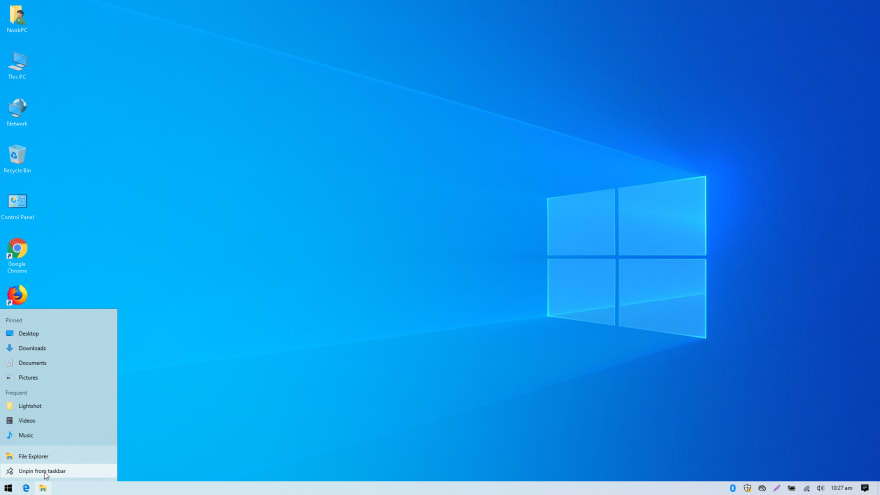Select the Network desktop icon
This screenshot has height=495, width=880.
[x=17, y=112]
